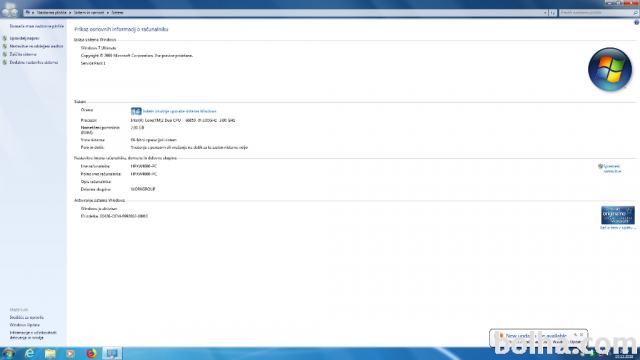The width and height of the screenshot is (640, 360).
Task: Select the active System window taskbar button
Action: click(x=112, y=353)
